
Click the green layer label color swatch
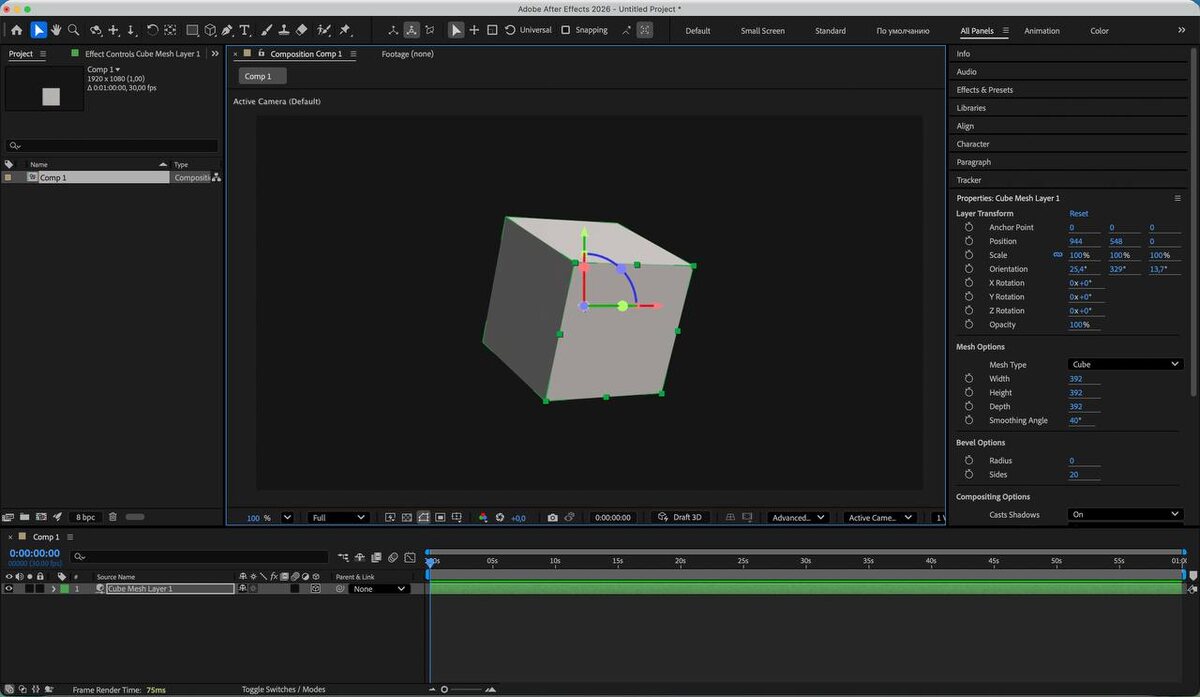(65, 589)
